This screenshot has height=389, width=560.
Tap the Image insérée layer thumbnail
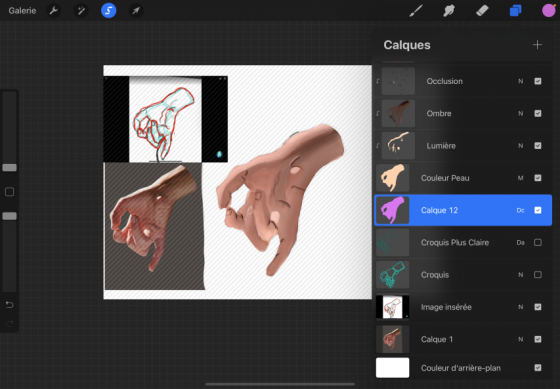(392, 307)
